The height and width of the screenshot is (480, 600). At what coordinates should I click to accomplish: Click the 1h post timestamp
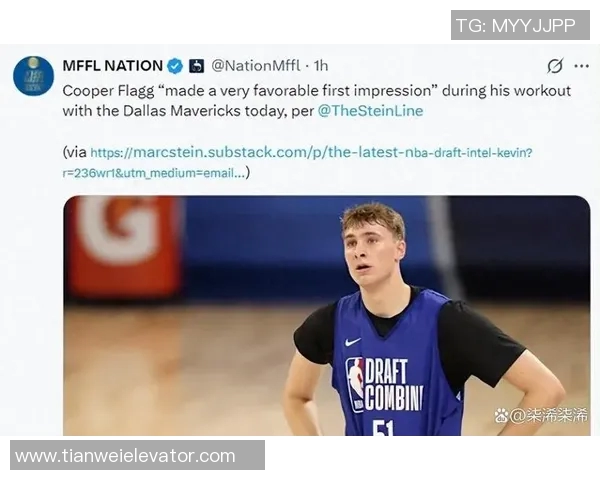click(x=321, y=66)
